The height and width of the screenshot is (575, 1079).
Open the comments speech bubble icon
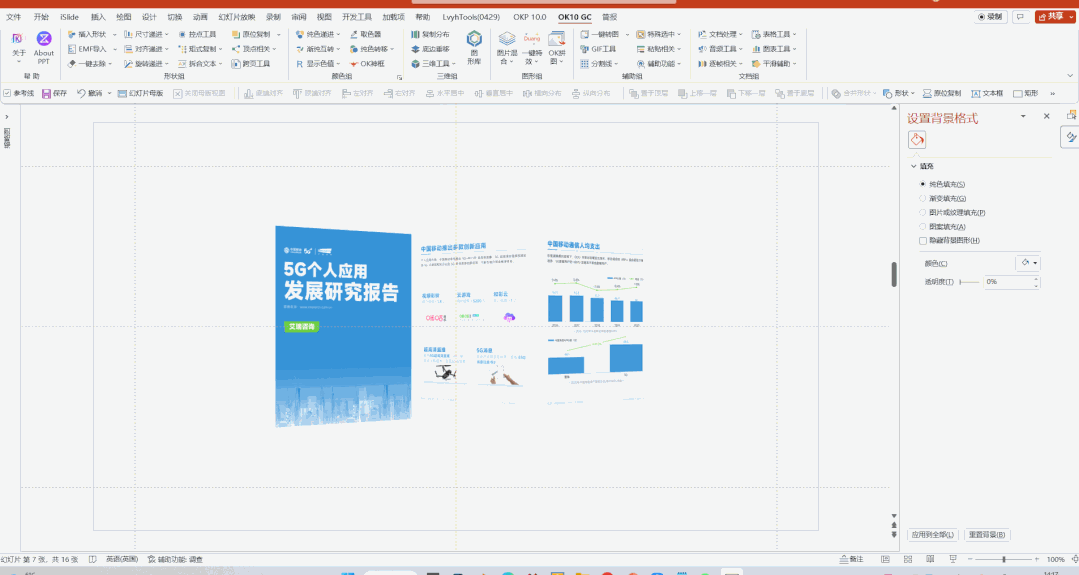[x=1021, y=17]
